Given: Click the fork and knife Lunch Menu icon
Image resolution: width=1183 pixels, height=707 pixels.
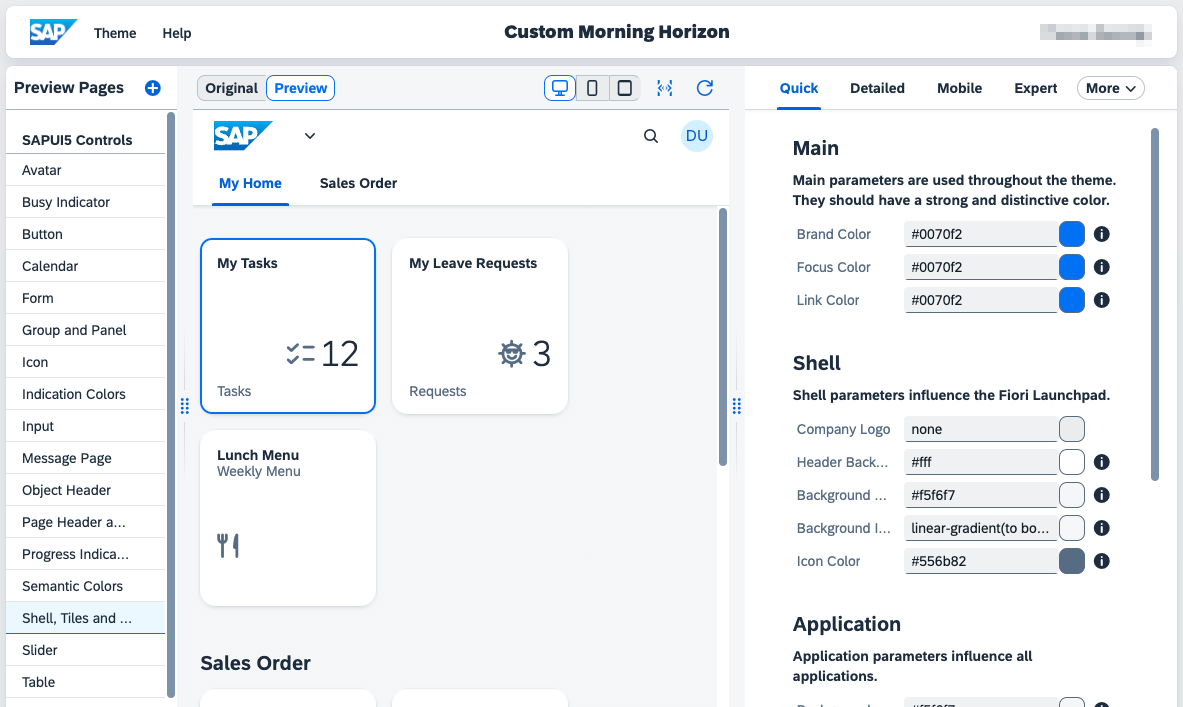Looking at the screenshot, I should (x=228, y=545).
